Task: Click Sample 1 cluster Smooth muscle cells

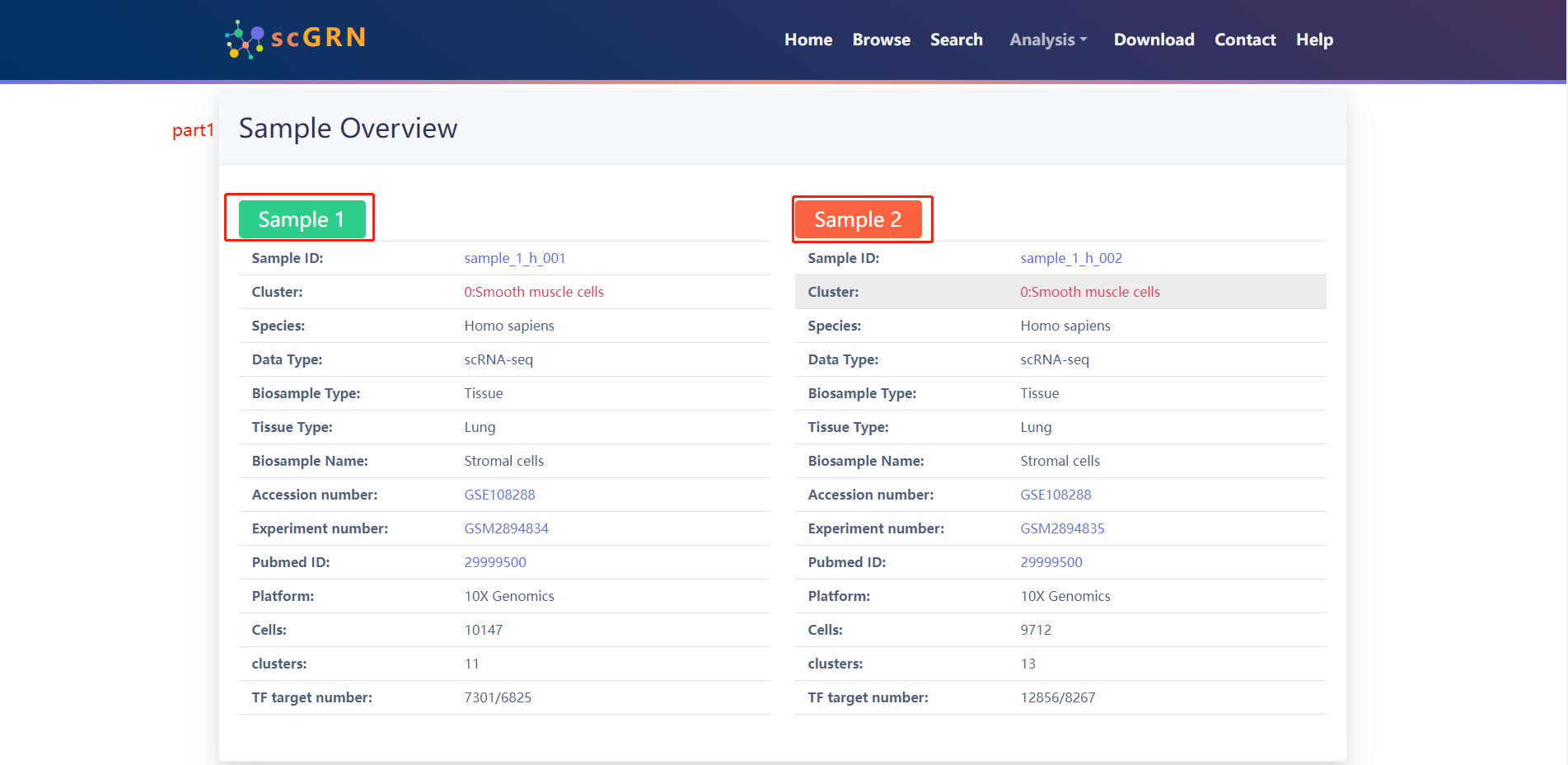Action: 533,292
